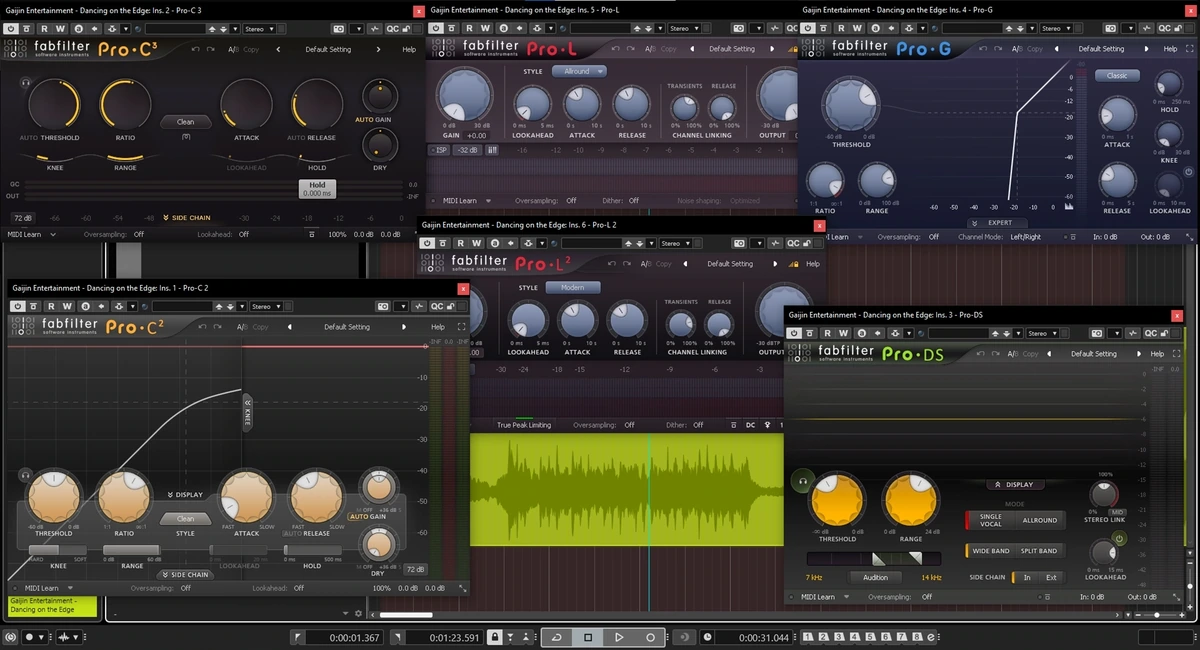Click the A/B switch in Pro-C 2
Image resolution: width=1200 pixels, height=650 pixels.
[x=243, y=327]
